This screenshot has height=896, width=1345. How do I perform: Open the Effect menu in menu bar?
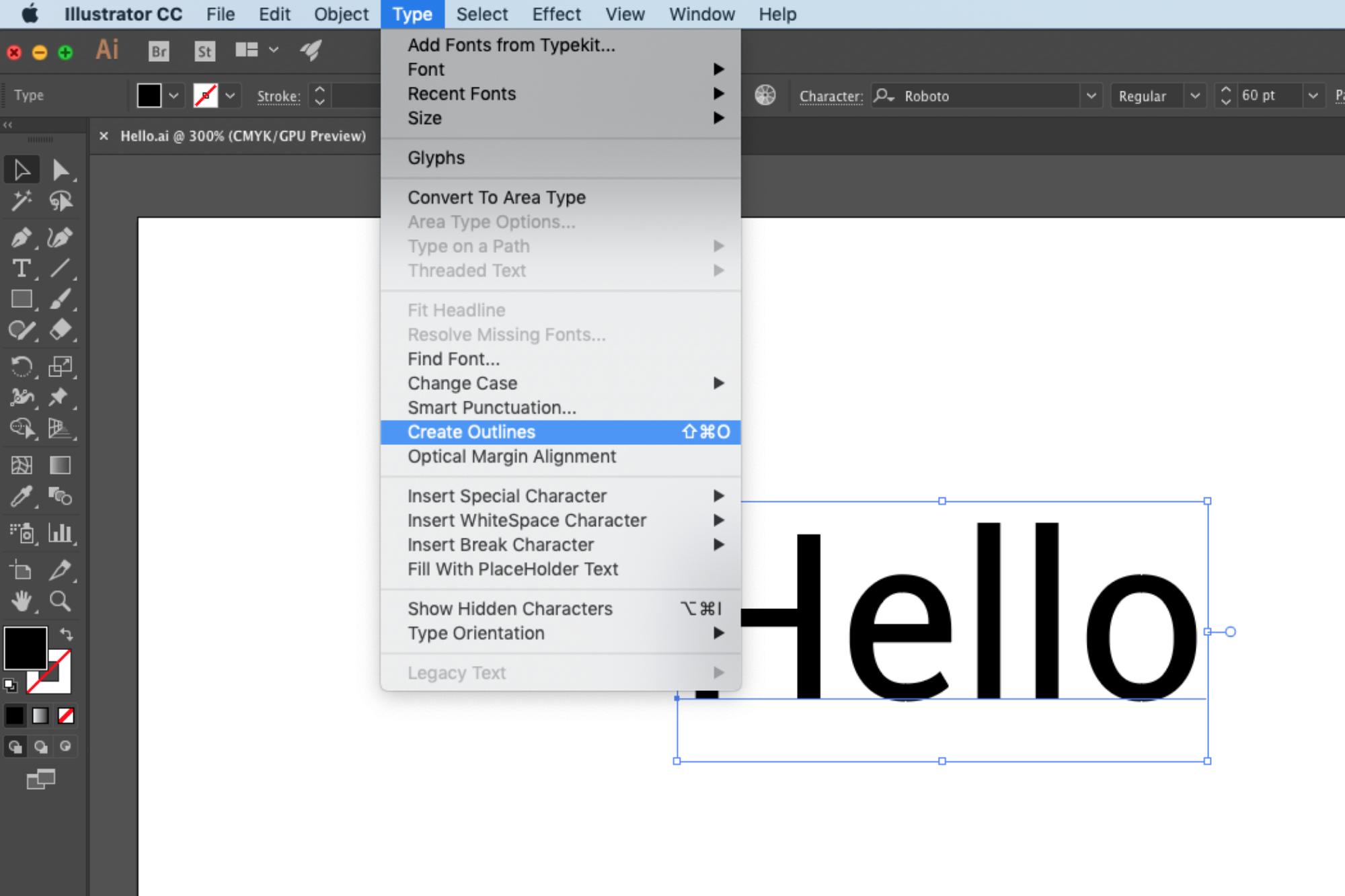558,14
